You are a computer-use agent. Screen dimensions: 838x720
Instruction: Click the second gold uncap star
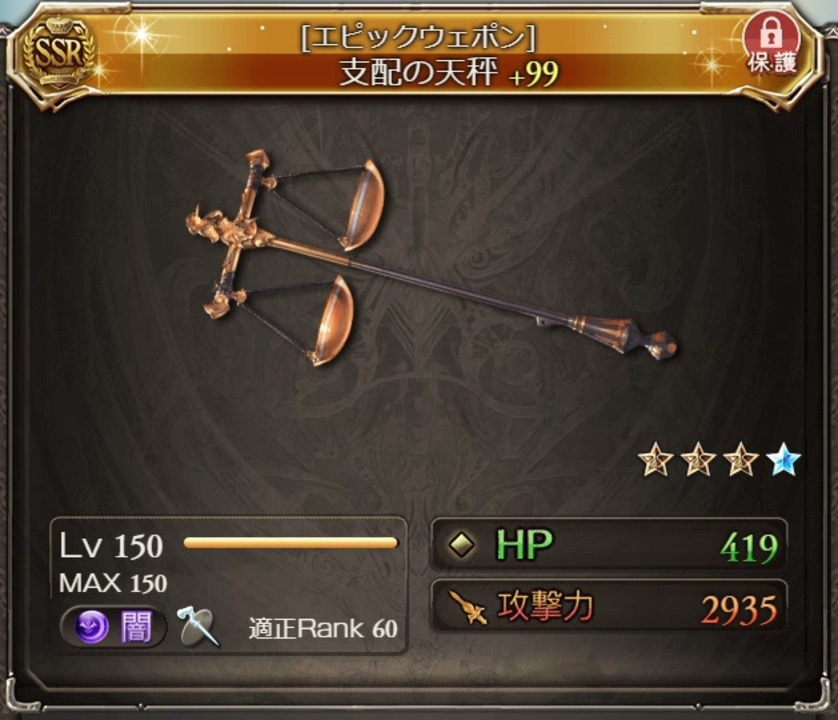pyautogui.click(x=698, y=459)
